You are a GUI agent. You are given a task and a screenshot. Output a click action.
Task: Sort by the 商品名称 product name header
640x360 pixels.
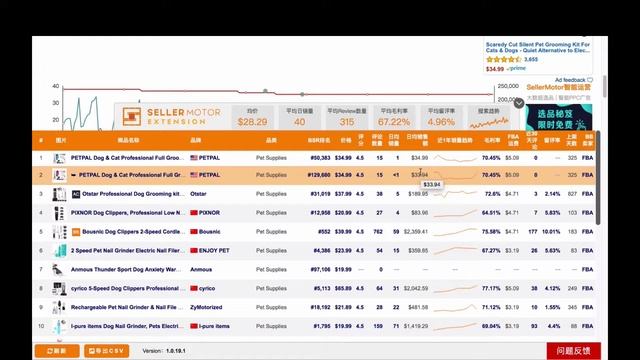point(128,140)
